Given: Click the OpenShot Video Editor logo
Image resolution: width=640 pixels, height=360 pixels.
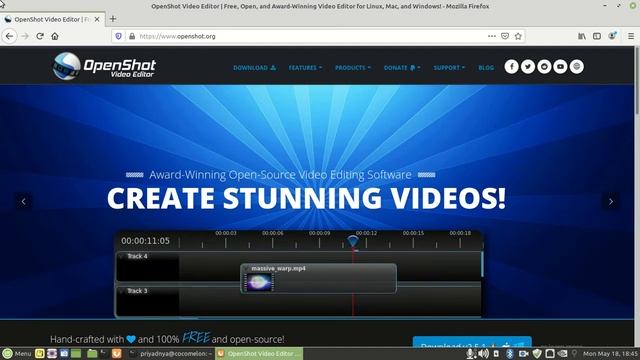Looking at the screenshot, I should pos(104,66).
